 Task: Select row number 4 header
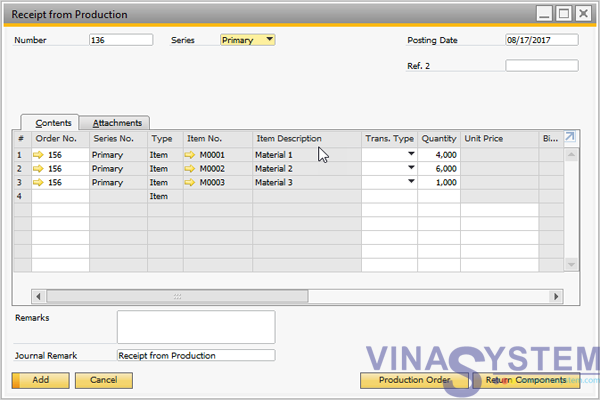tap(23, 196)
